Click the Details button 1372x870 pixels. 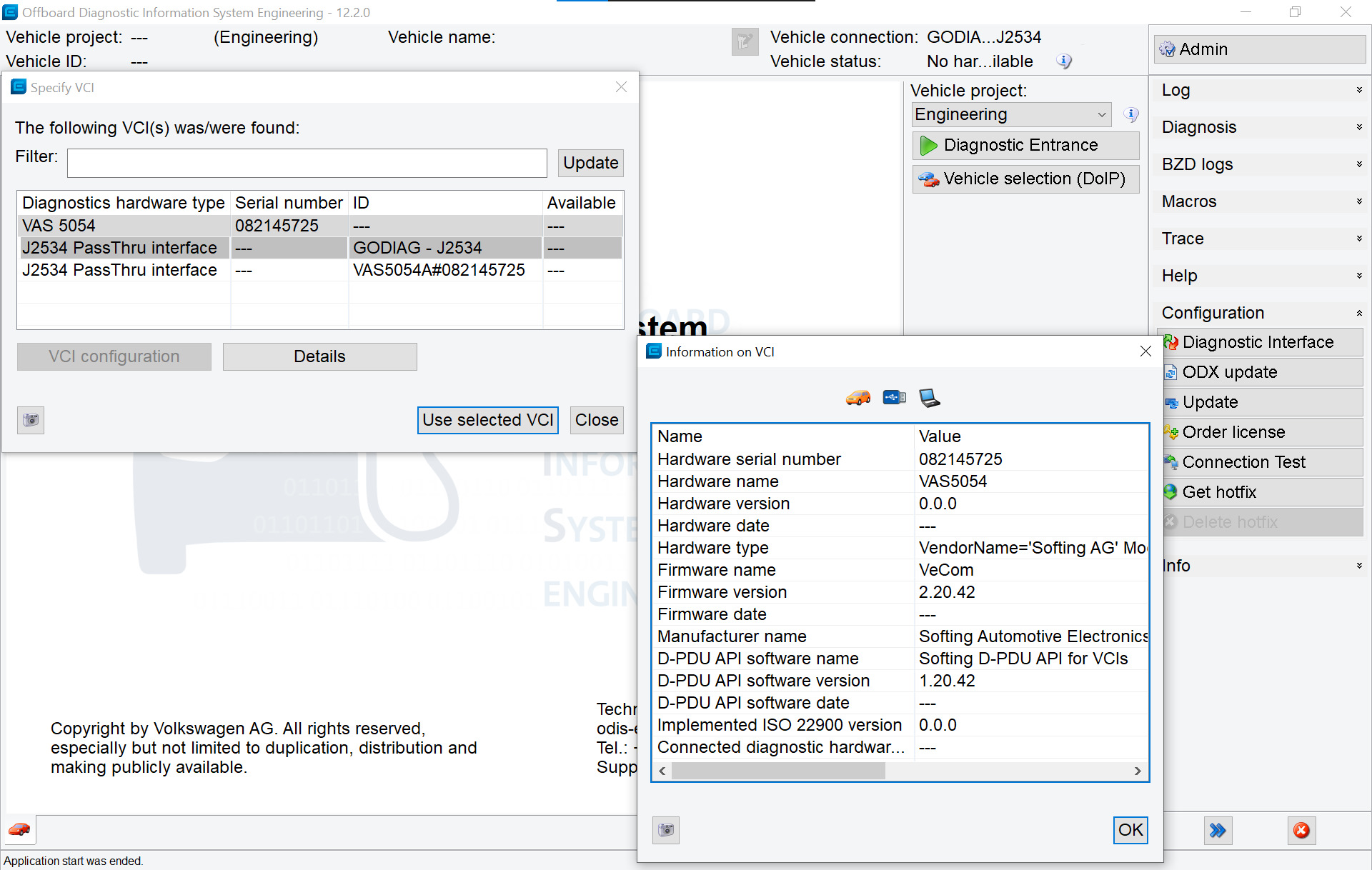(x=319, y=356)
